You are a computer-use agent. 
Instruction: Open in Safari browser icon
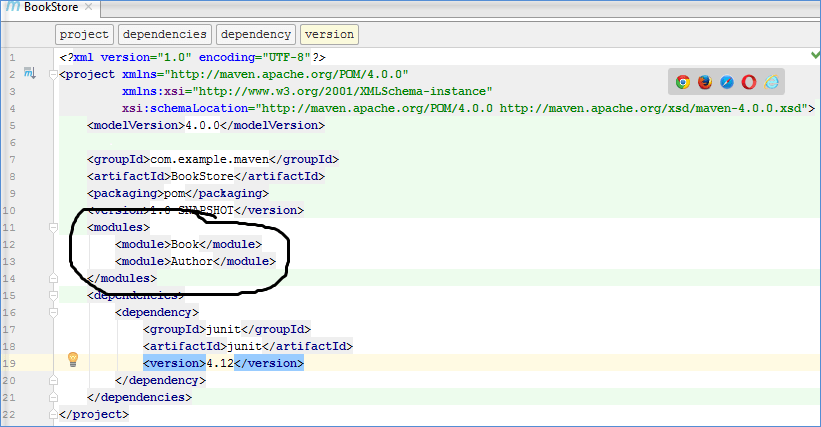pyautogui.click(x=727, y=83)
